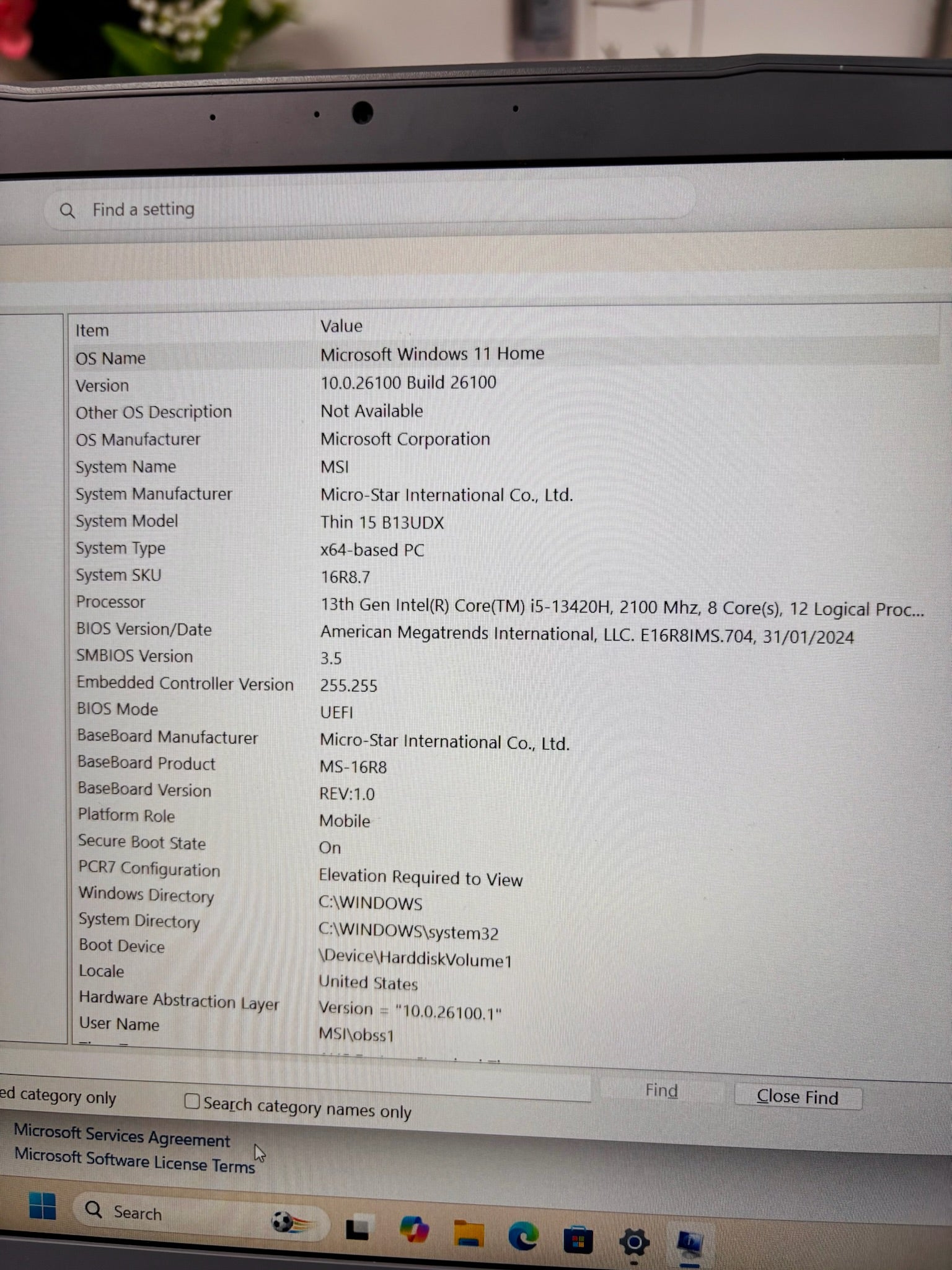The height and width of the screenshot is (1270, 952).
Task: Select the Locale row label
Action: [x=101, y=971]
